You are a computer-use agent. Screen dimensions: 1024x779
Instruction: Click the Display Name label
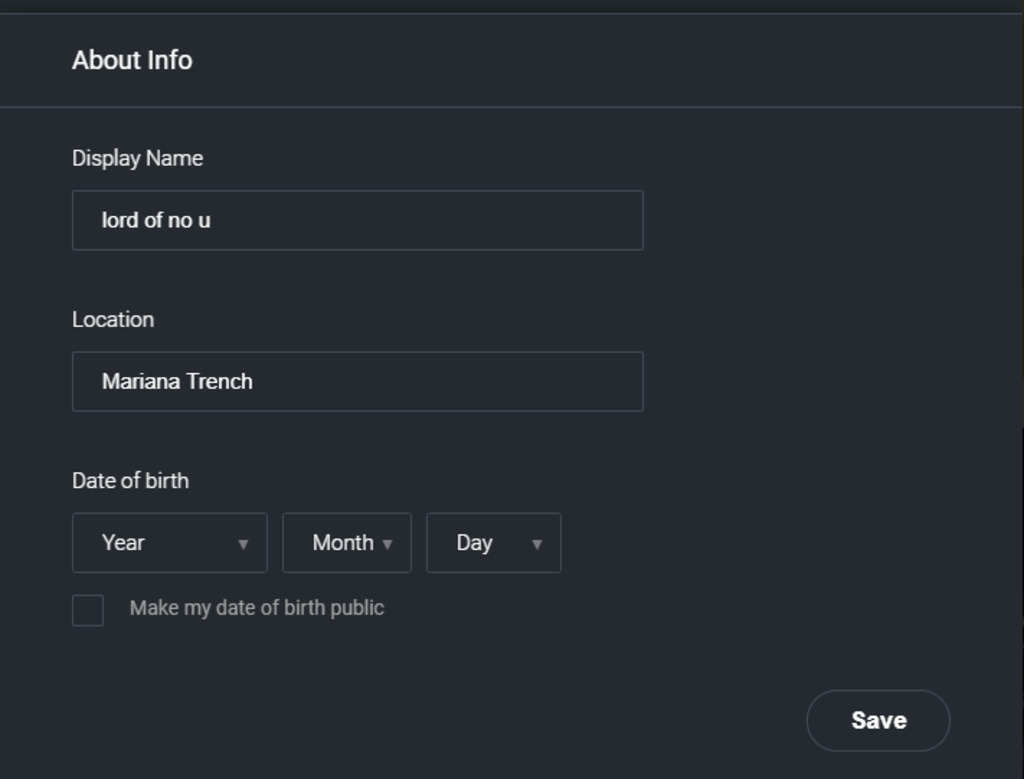(x=137, y=158)
